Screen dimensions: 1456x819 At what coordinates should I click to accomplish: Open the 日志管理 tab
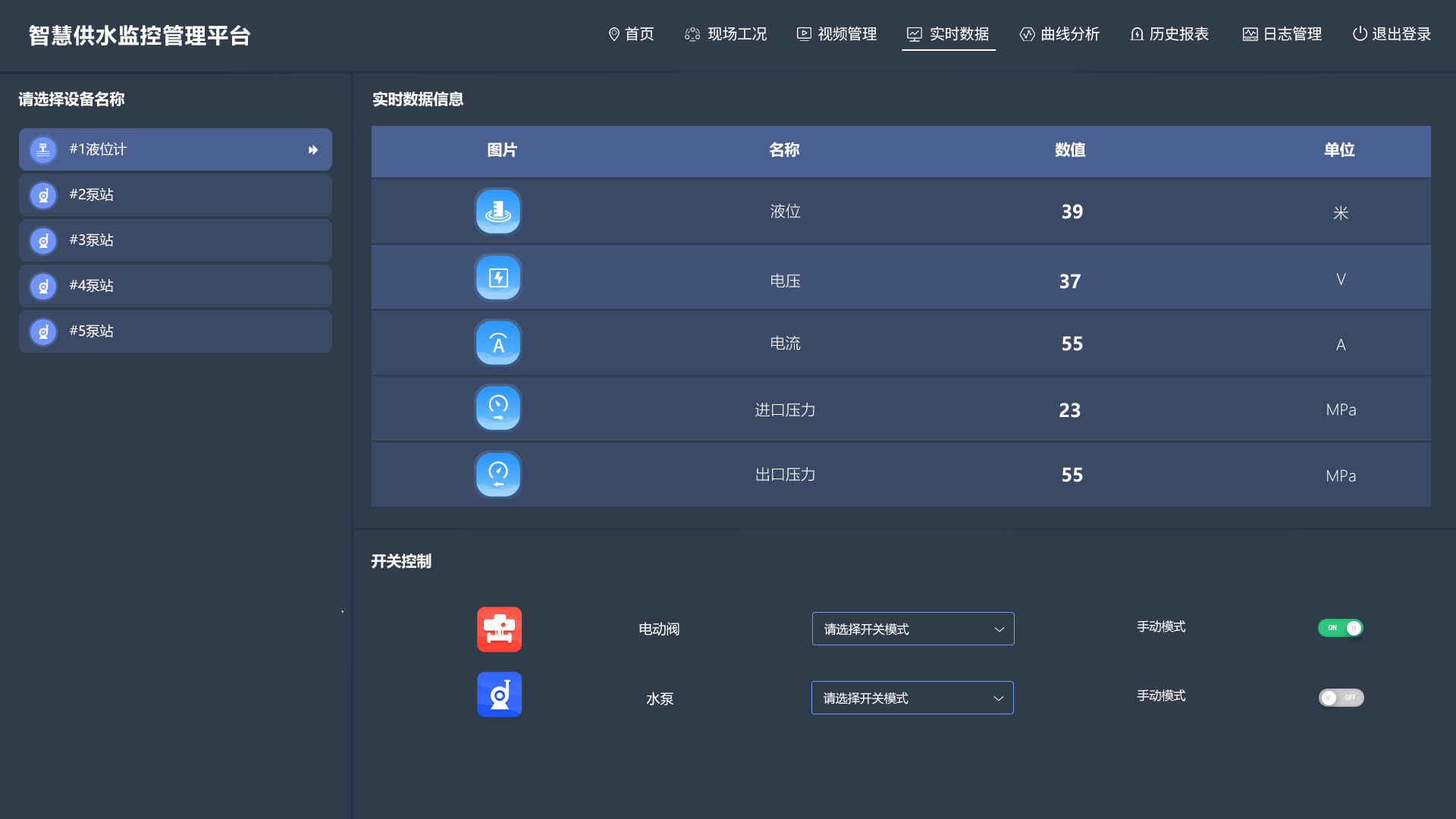(x=1282, y=34)
